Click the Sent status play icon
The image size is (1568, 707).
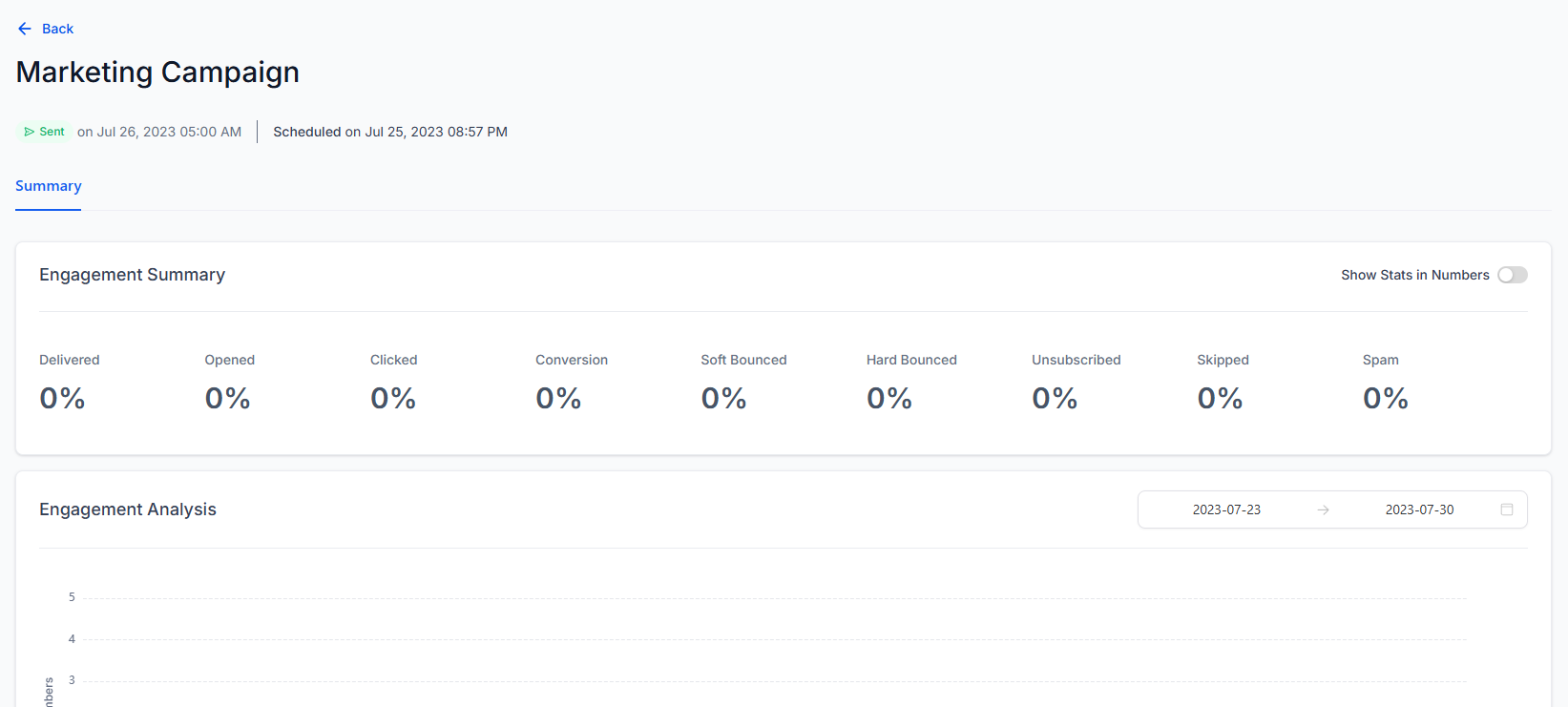(29, 132)
